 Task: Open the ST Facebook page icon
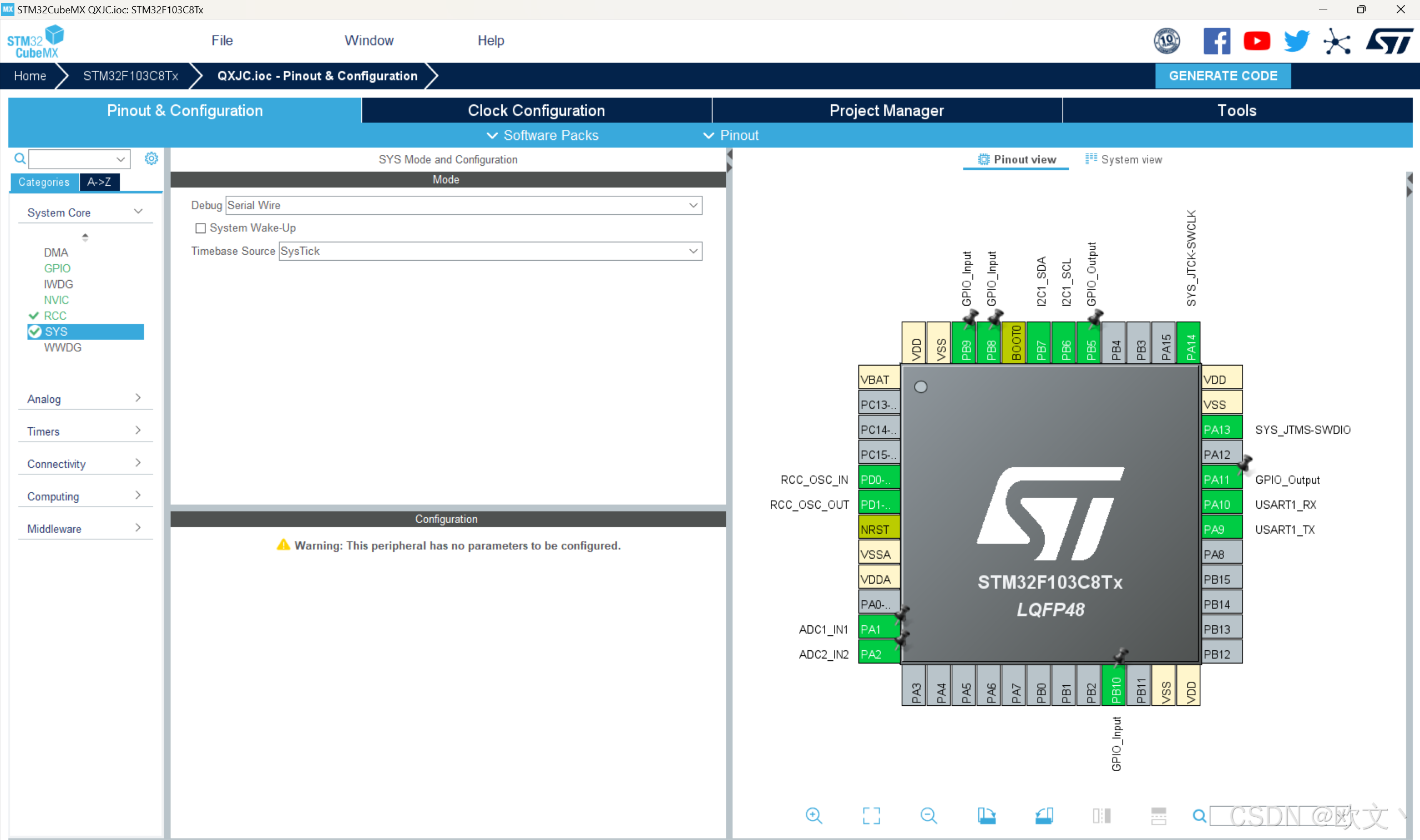pyautogui.click(x=1216, y=41)
